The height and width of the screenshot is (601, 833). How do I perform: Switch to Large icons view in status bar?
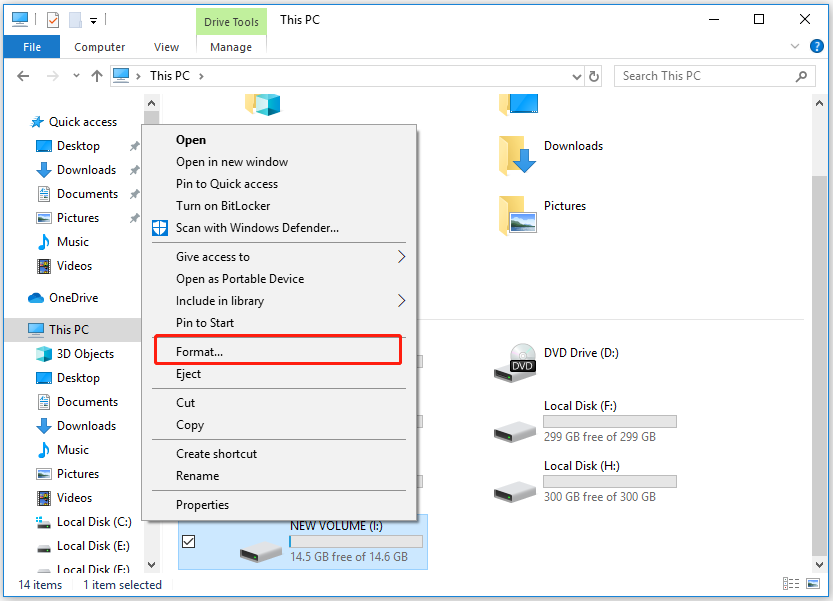tap(813, 584)
